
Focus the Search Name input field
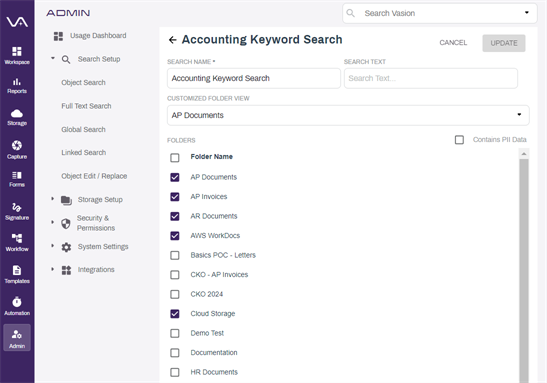coord(254,78)
